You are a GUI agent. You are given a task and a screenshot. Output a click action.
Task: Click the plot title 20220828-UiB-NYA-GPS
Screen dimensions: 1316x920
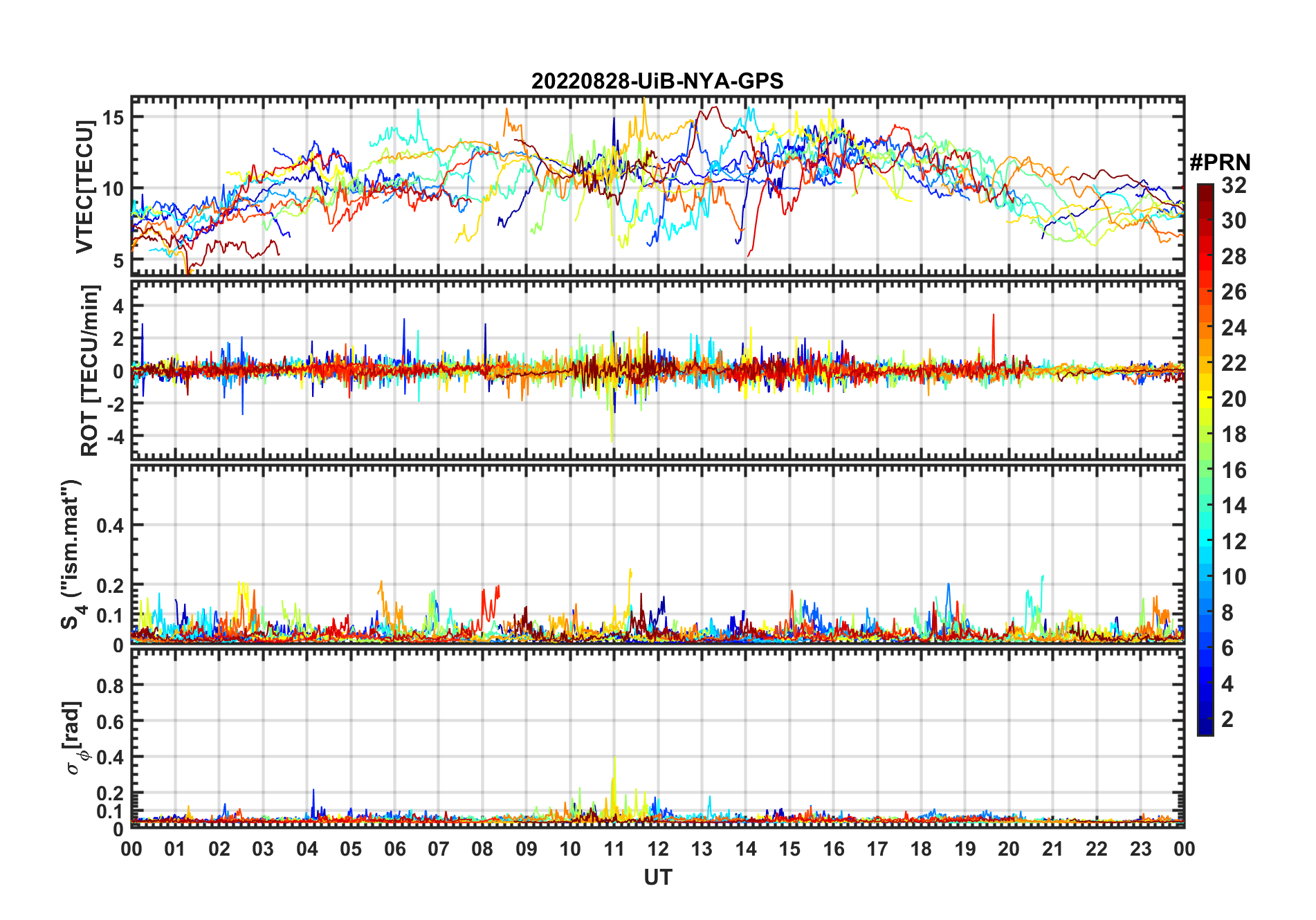657,81
